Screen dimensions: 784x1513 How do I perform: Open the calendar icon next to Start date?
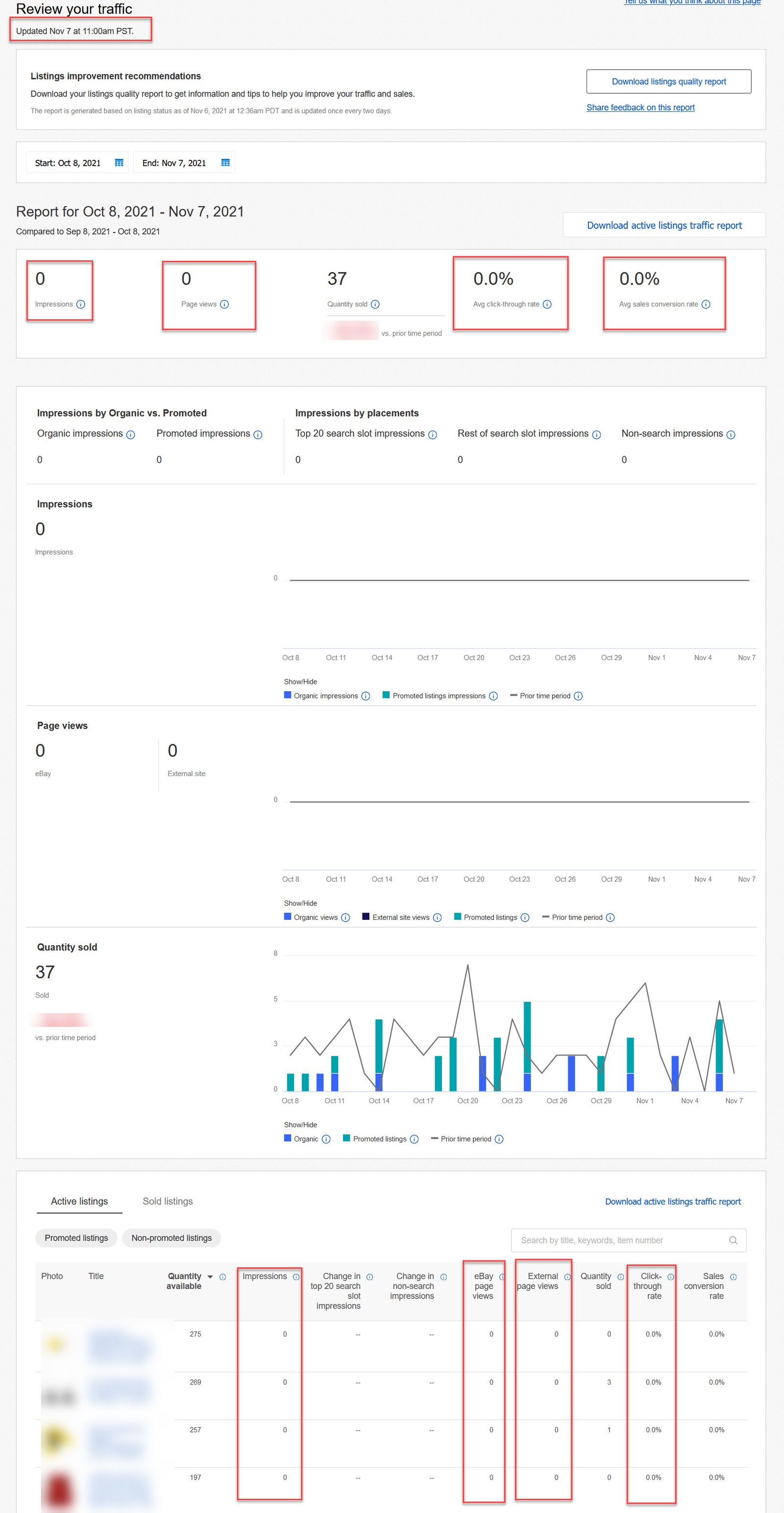pyautogui.click(x=120, y=163)
